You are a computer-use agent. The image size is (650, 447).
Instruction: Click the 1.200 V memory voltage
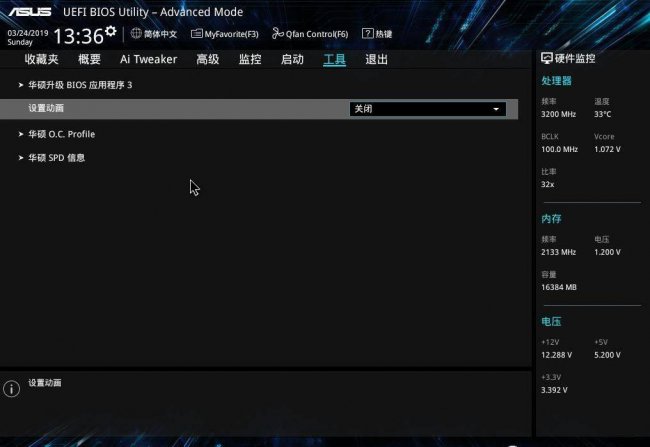[x=607, y=252]
